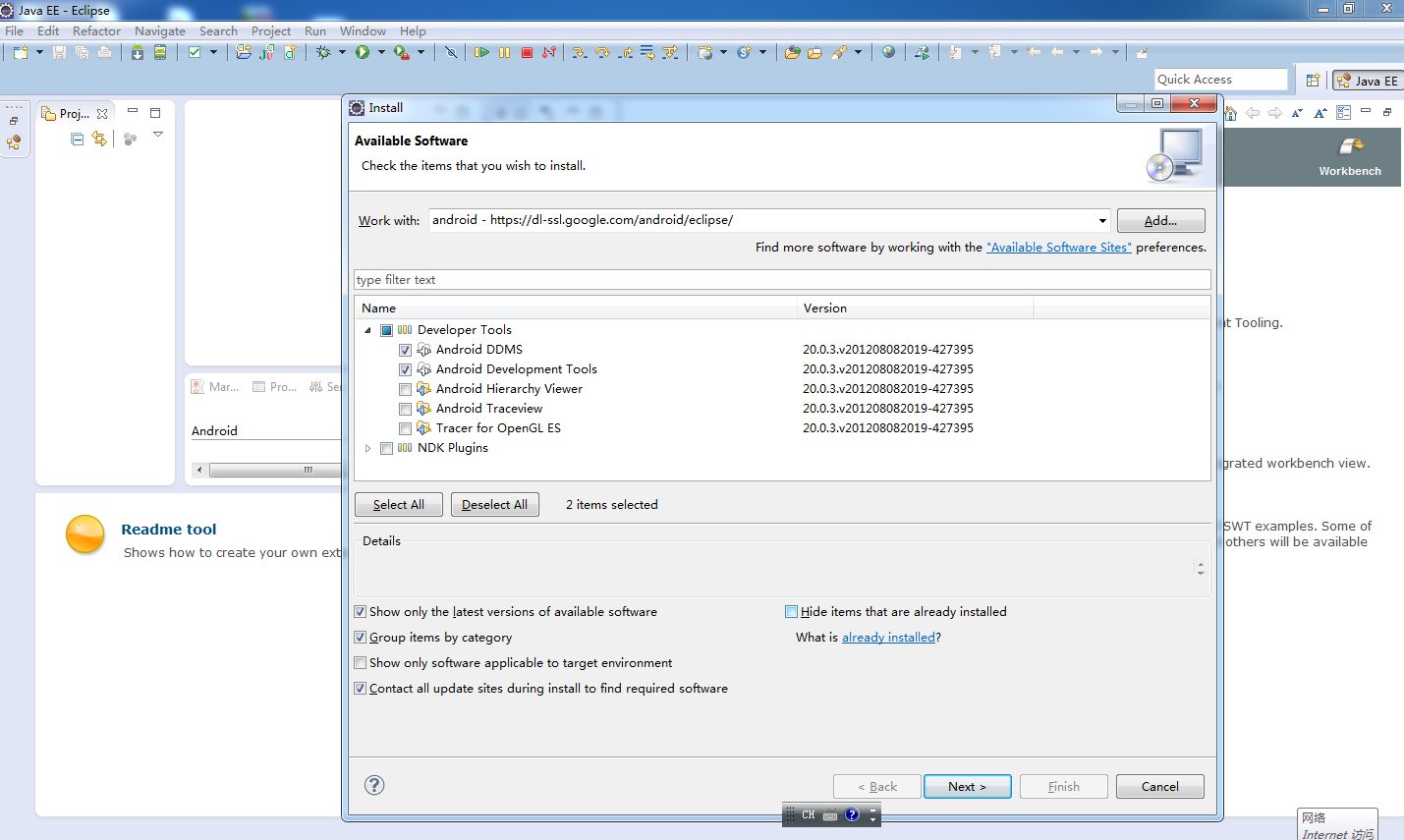Click the Open Web Browser globe icon
The image size is (1404, 840).
click(x=888, y=52)
